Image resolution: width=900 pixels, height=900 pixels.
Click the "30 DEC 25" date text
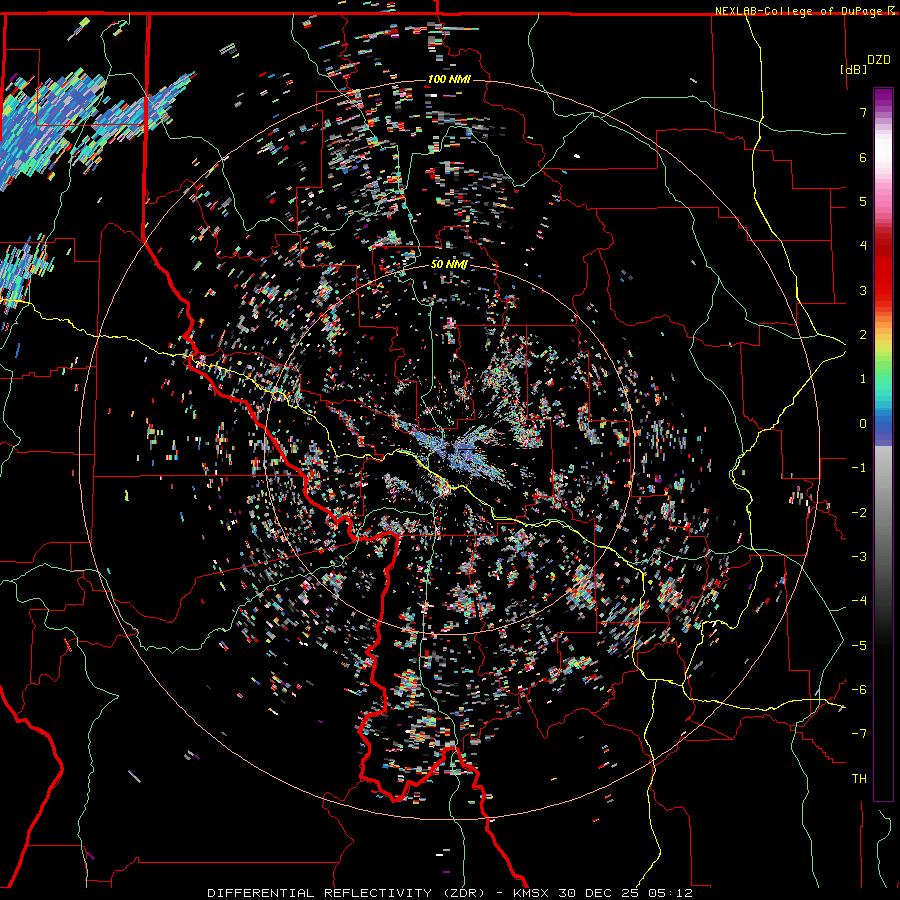coord(598,893)
